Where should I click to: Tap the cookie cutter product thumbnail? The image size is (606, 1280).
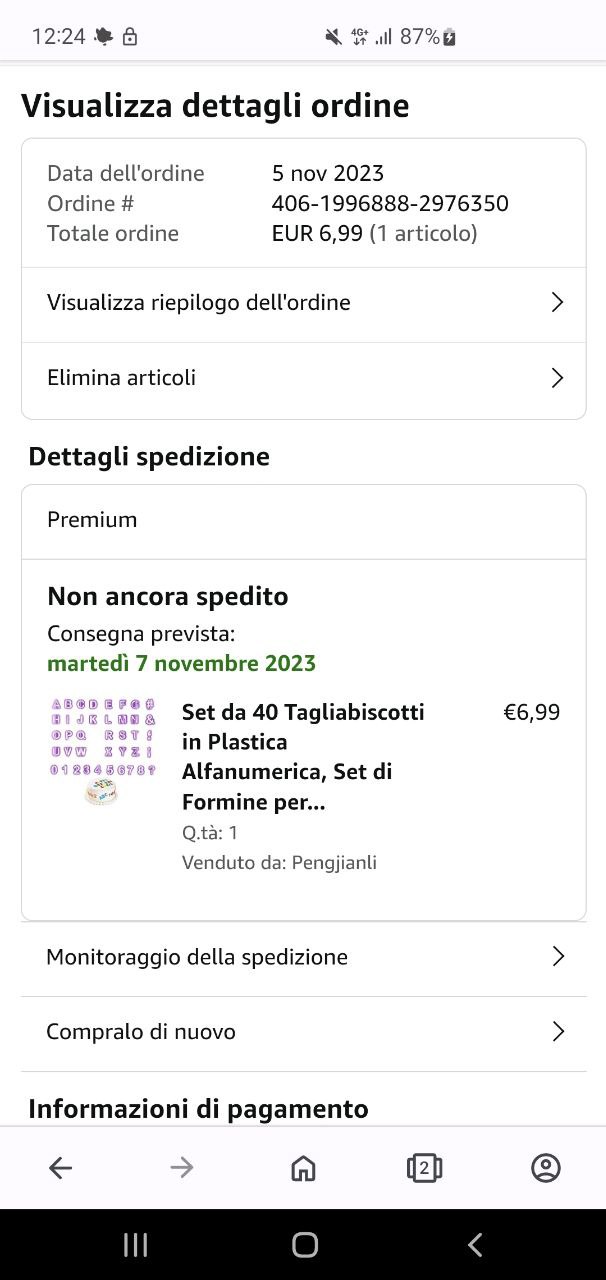[x=103, y=752]
